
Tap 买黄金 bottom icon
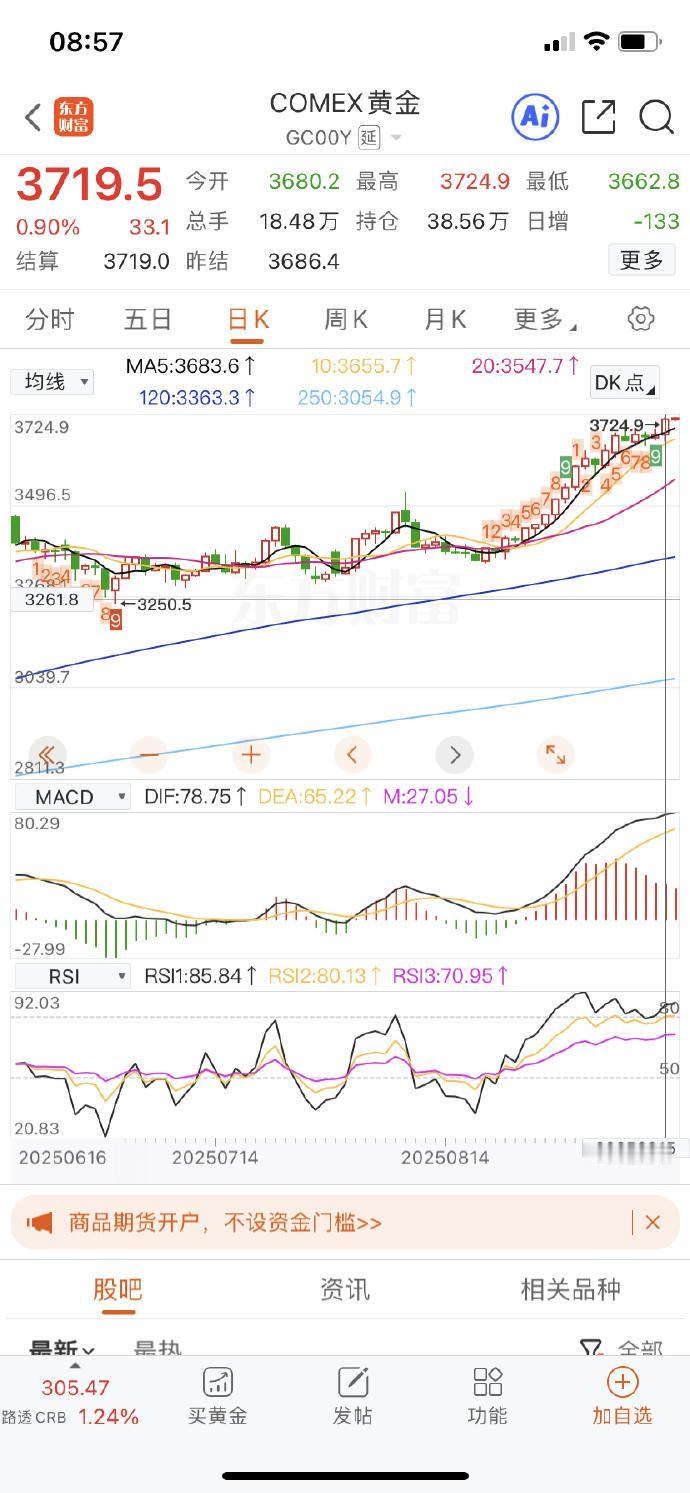[x=217, y=1396]
